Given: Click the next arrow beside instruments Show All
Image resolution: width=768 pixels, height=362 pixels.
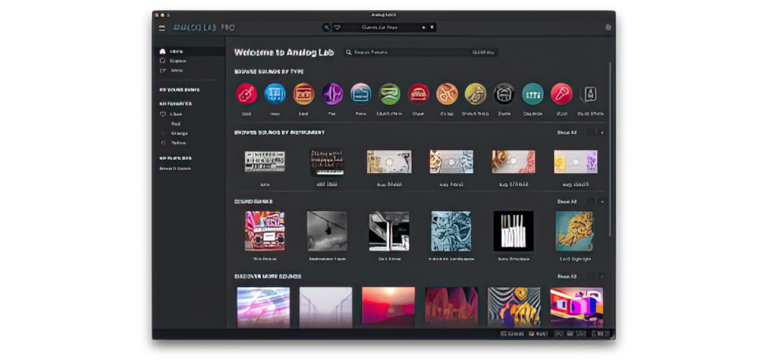Looking at the screenshot, I should point(602,132).
